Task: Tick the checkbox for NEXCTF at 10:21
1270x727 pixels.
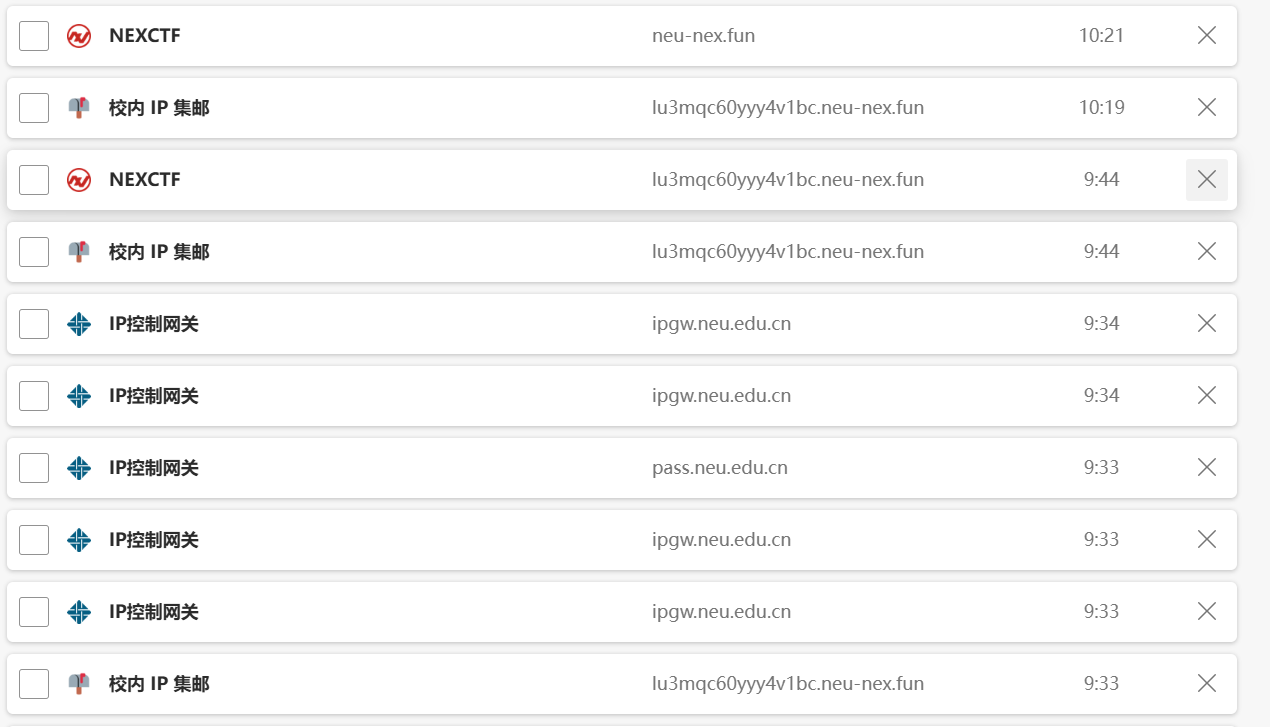Action: [x=34, y=36]
